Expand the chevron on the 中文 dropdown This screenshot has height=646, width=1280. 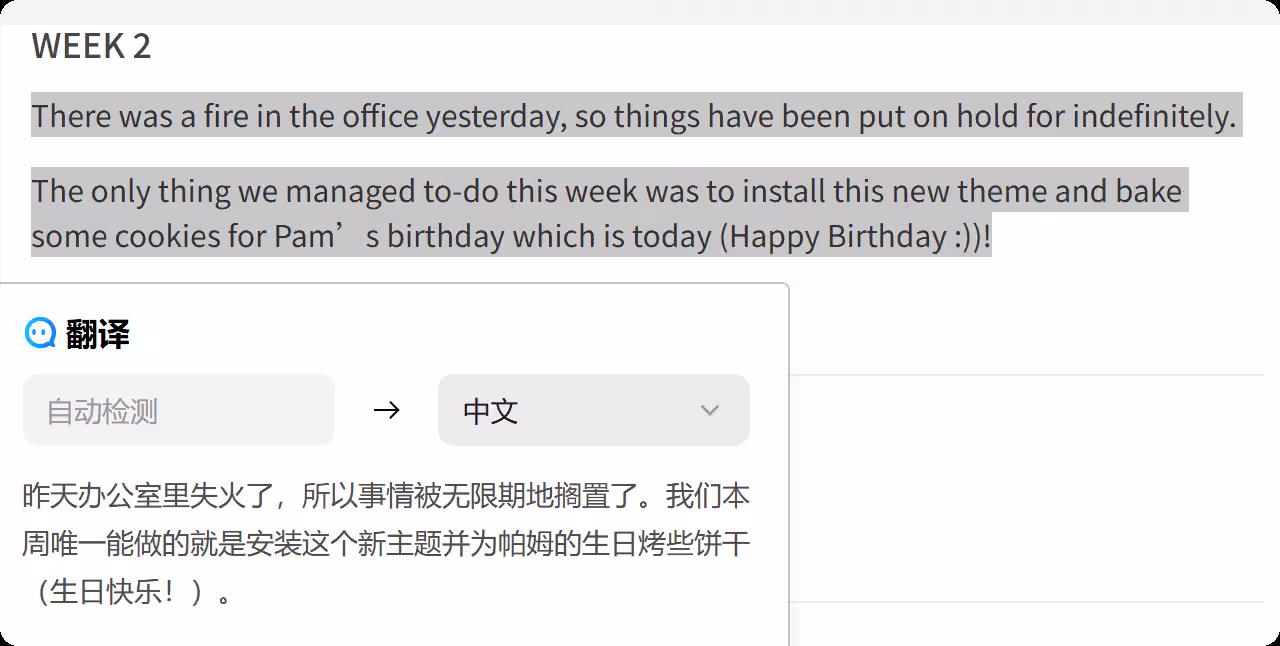pyautogui.click(x=710, y=410)
